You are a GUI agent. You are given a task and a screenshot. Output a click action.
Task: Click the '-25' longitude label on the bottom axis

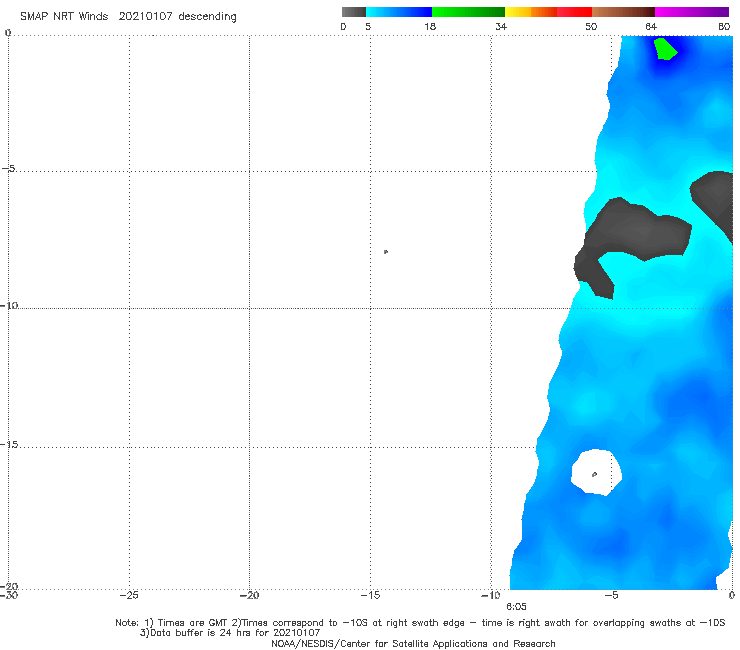point(129,595)
